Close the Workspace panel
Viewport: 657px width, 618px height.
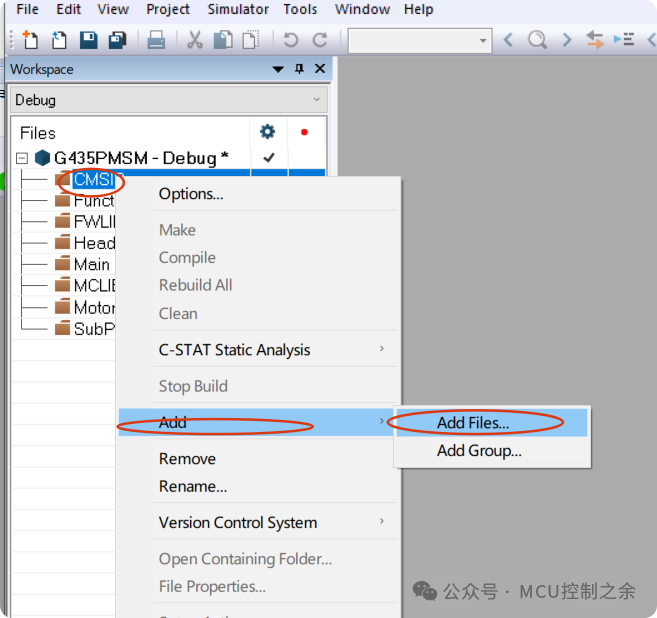320,68
